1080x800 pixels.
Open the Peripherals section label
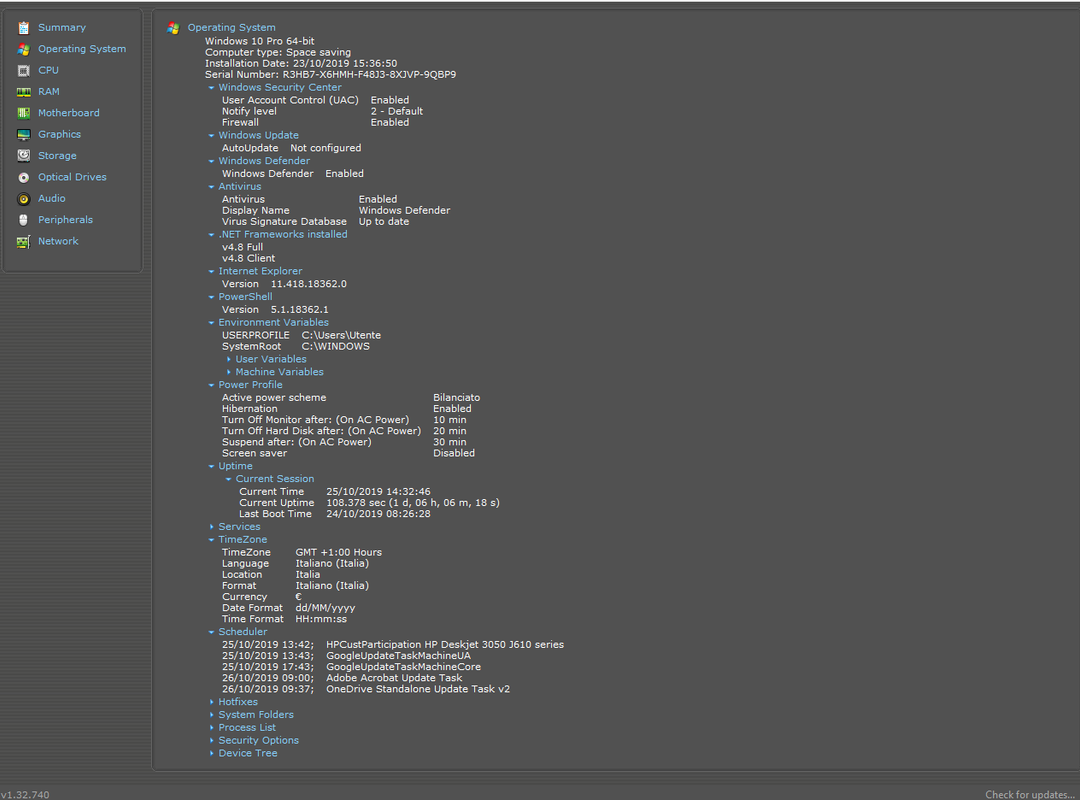click(x=65, y=220)
